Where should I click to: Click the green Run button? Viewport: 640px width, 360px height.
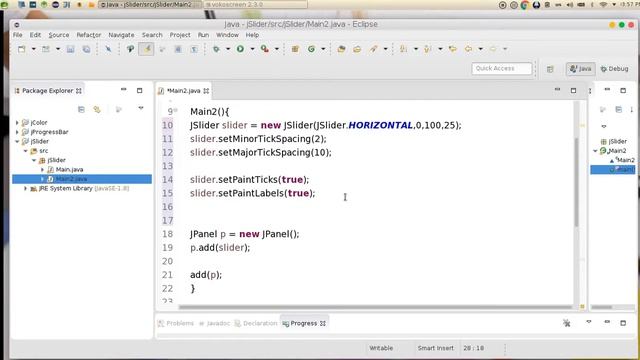(x=240, y=49)
